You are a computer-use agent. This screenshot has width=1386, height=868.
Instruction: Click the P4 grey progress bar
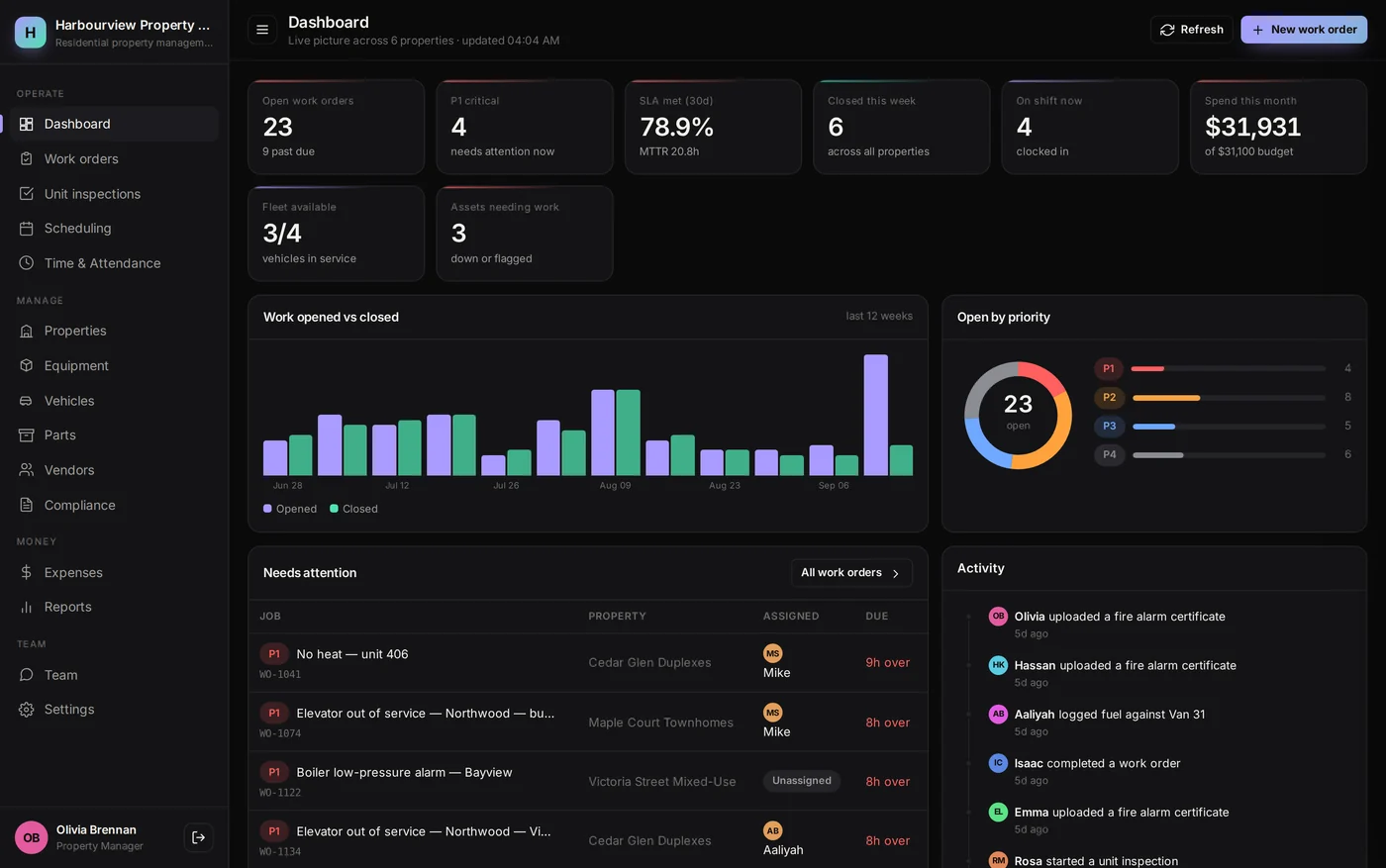click(1158, 455)
